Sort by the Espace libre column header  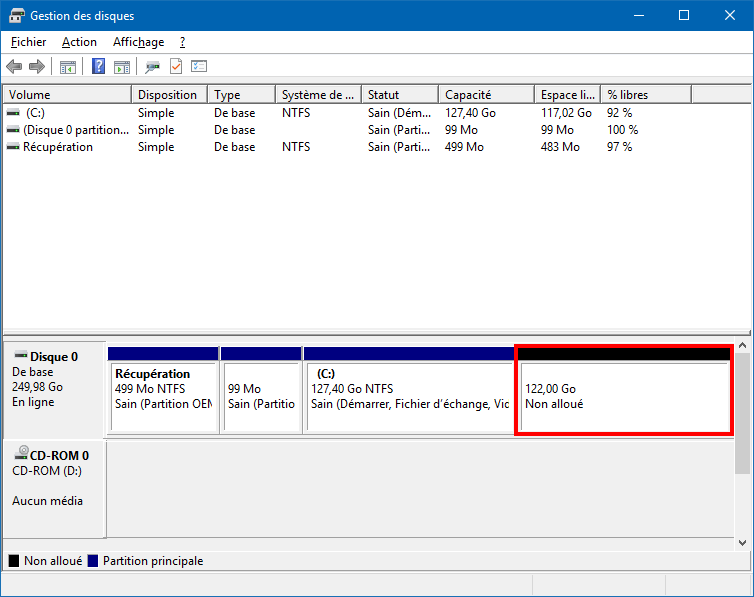[568, 95]
